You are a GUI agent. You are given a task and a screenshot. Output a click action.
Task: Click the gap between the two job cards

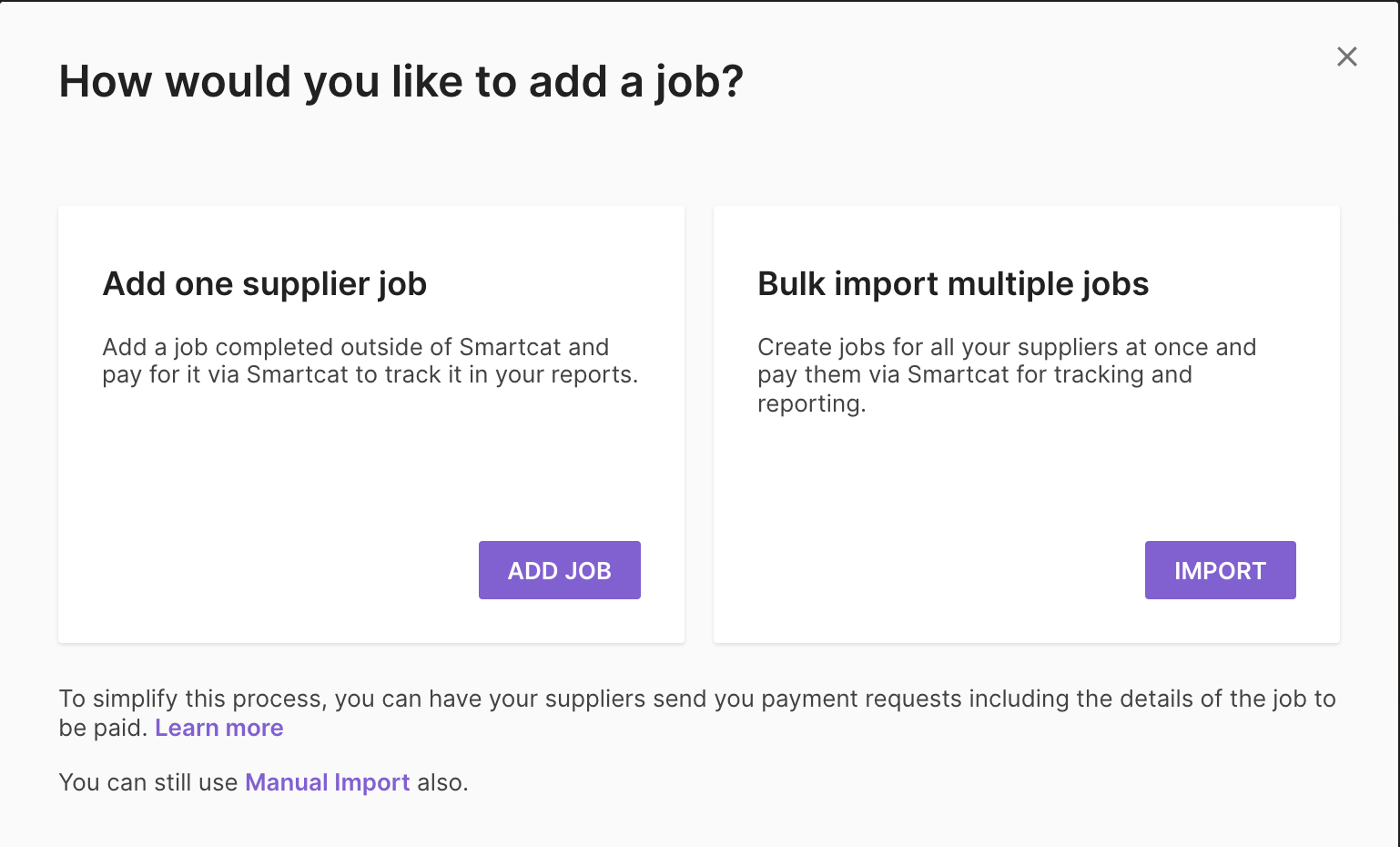(x=699, y=424)
